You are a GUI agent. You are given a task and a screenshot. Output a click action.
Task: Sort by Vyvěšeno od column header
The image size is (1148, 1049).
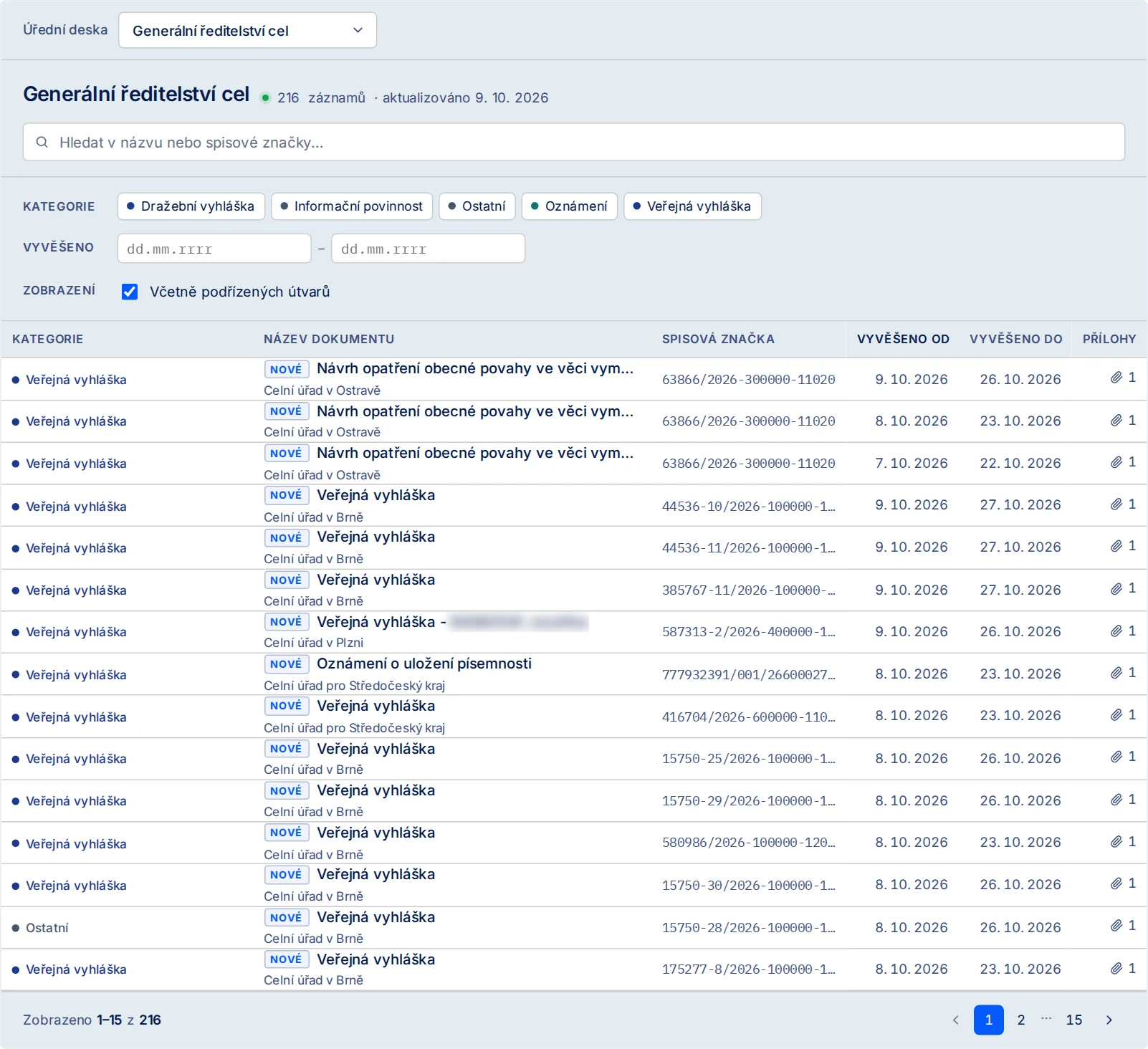pos(903,339)
